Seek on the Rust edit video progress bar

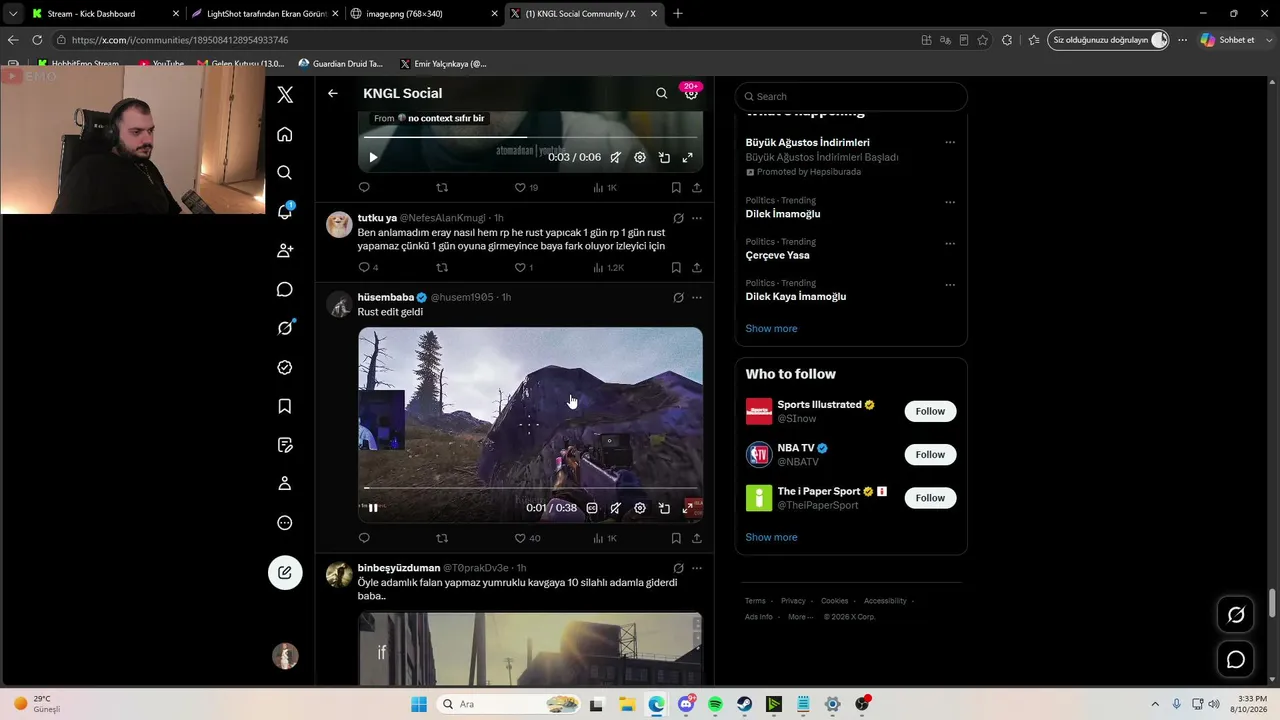point(530,488)
